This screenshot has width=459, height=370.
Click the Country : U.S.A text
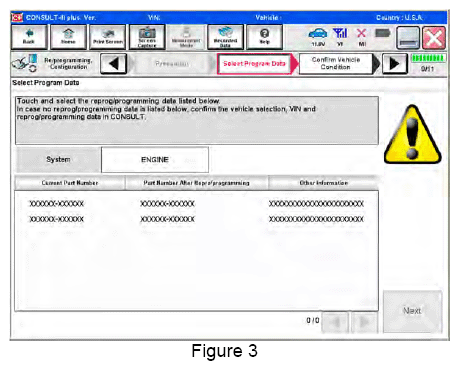tap(399, 17)
